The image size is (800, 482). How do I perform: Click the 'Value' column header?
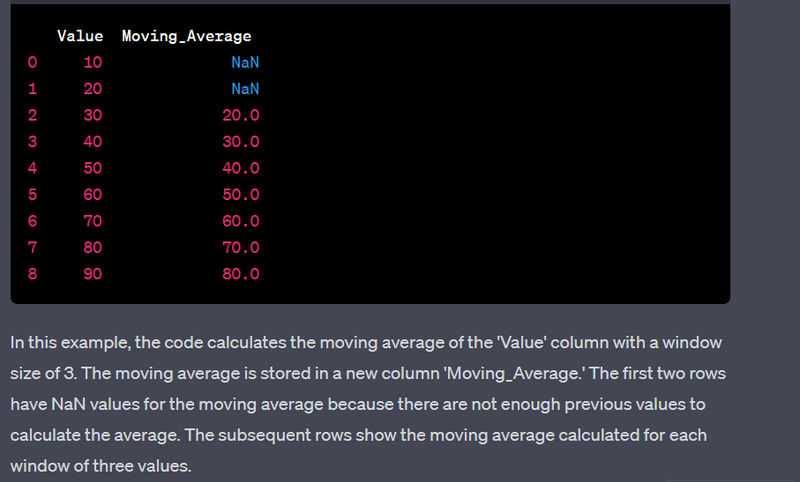pos(80,37)
